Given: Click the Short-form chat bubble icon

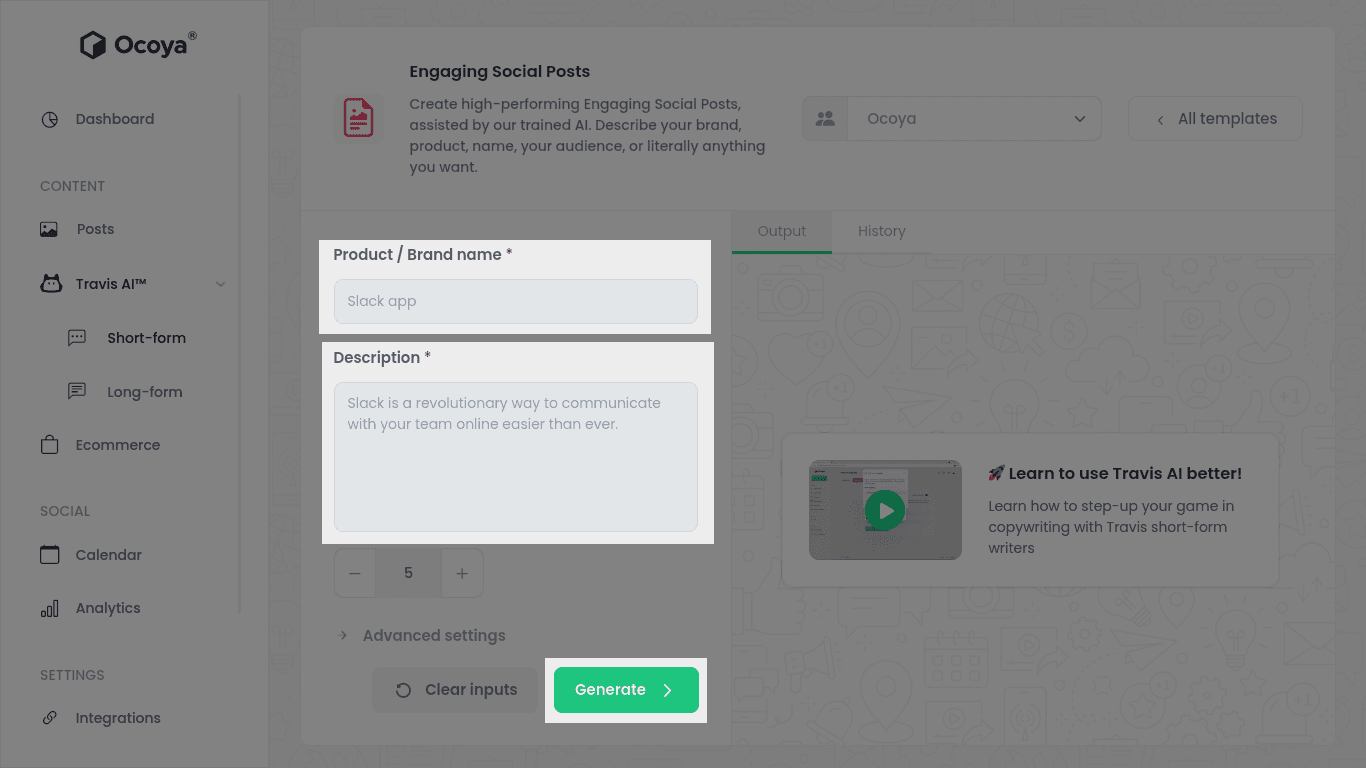Looking at the screenshot, I should (77, 338).
